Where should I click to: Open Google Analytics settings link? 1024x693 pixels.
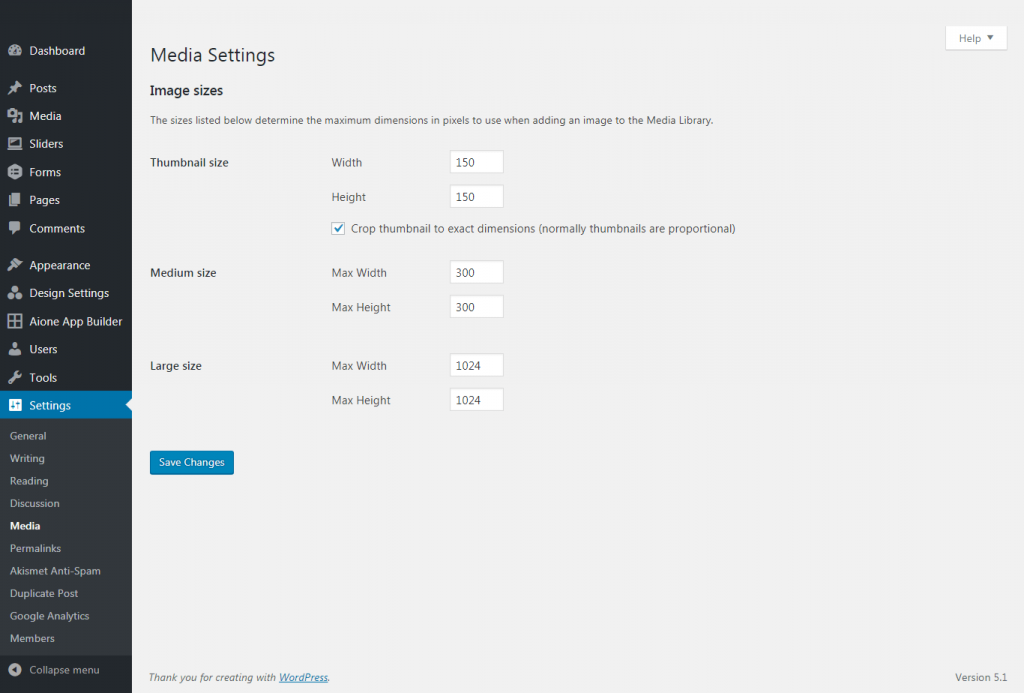point(50,616)
